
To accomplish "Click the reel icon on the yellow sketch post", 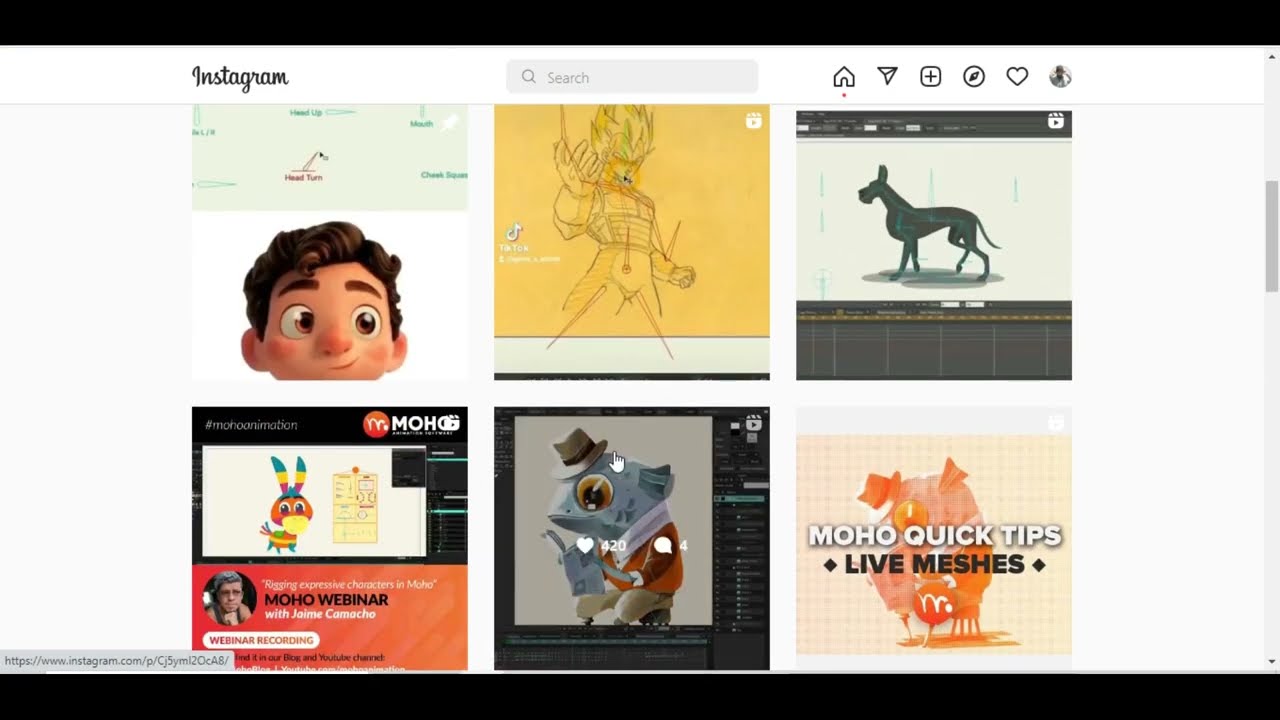I will tap(753, 121).
